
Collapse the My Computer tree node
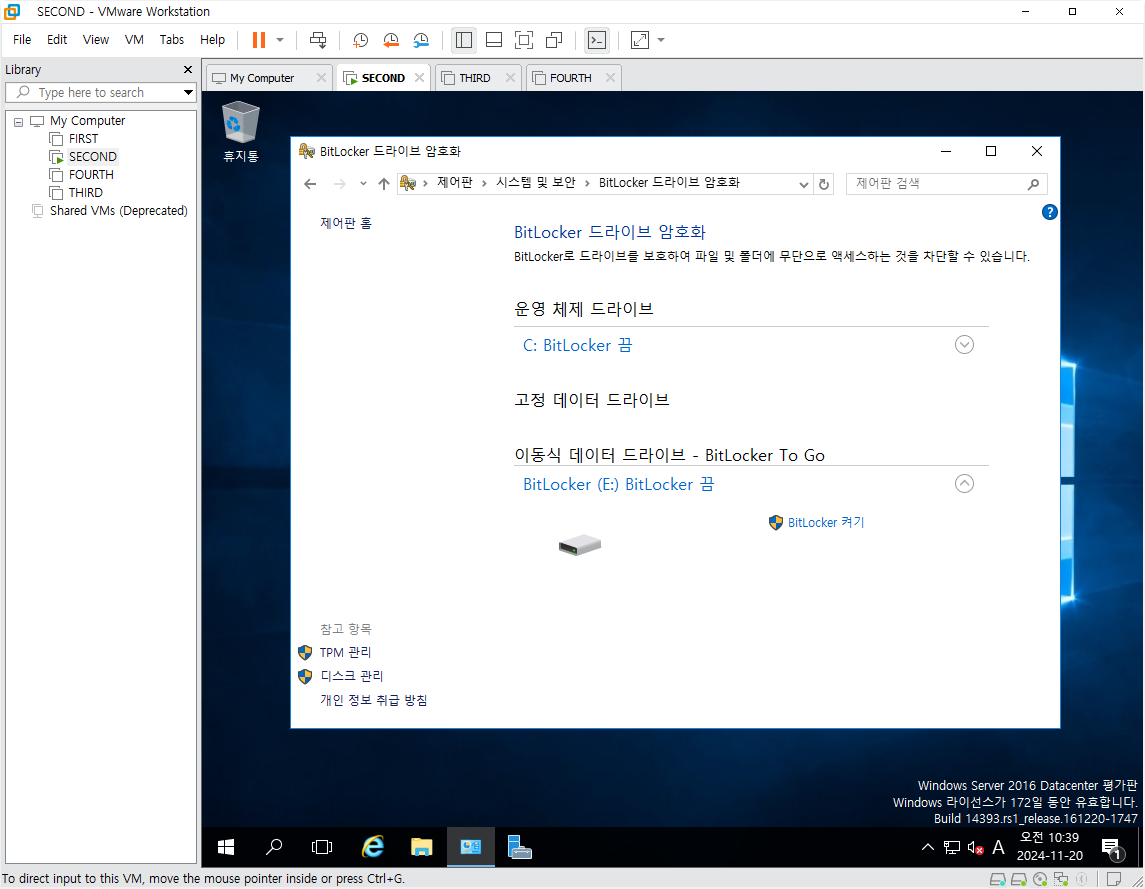[18, 122]
